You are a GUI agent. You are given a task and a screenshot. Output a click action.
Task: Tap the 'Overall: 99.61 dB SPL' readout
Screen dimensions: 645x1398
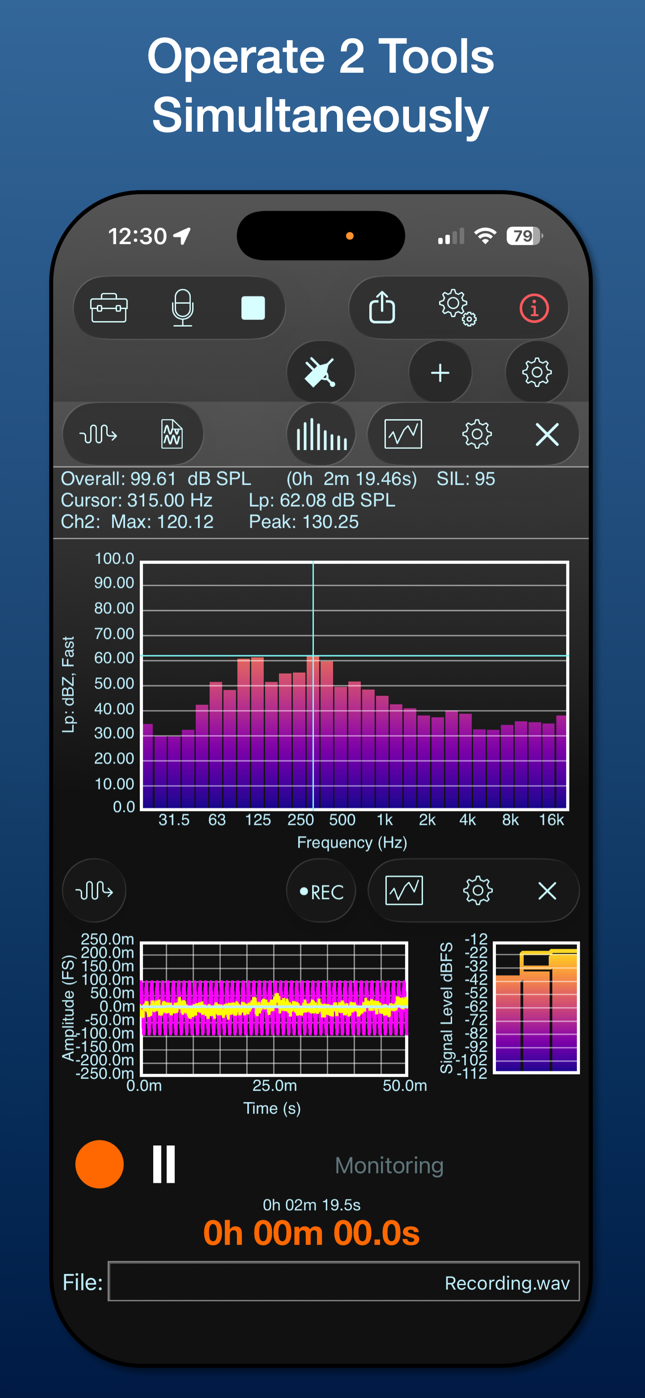pos(157,479)
